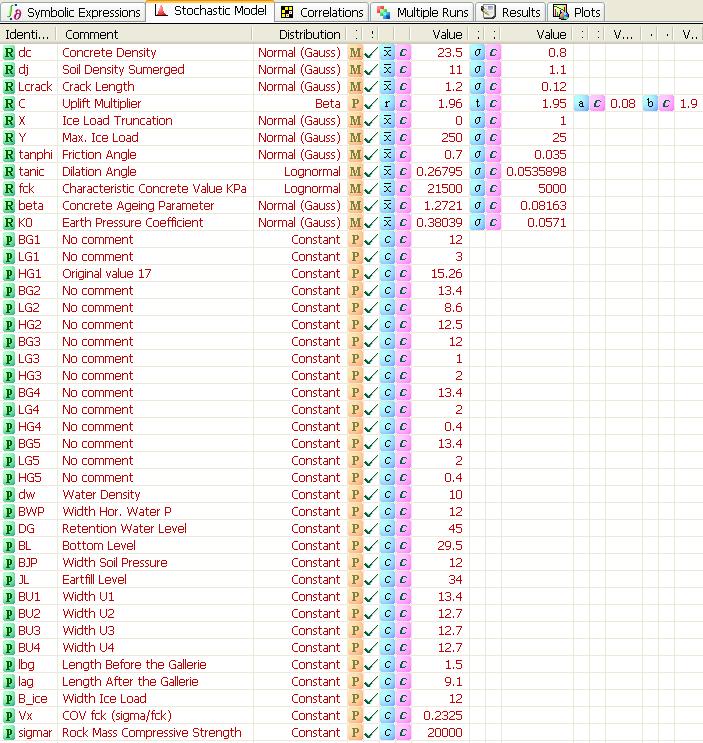Toggle the green checkmark in the dj row
Screen dimensions: 703x743
pyautogui.click(x=371, y=70)
